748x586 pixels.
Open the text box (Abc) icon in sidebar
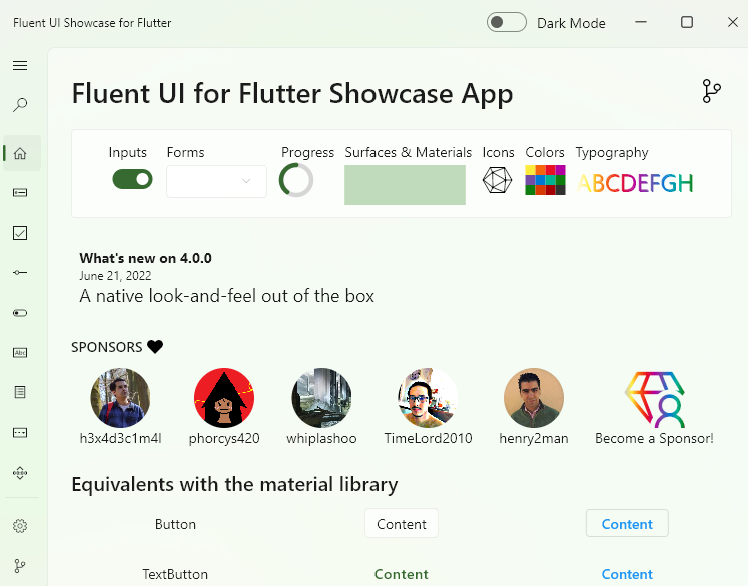[20, 353]
